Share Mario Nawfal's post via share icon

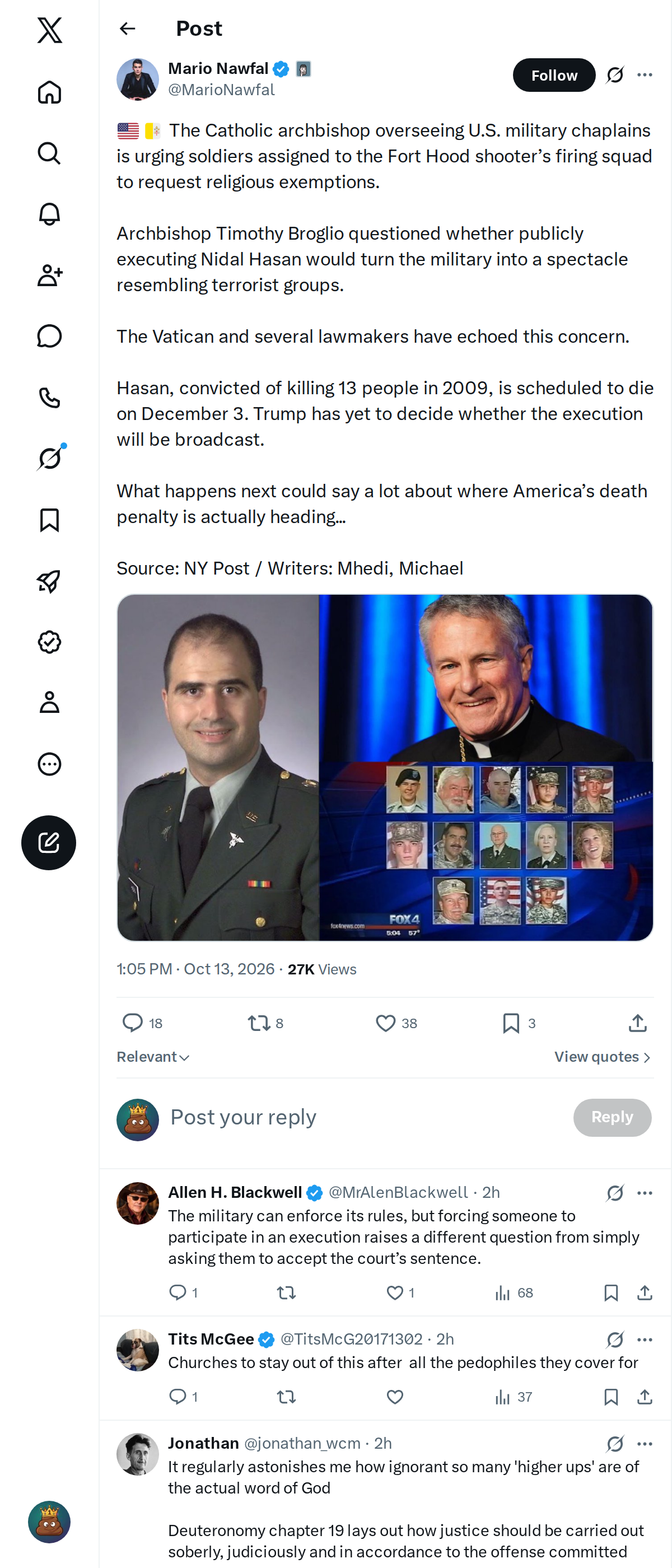pos(637,1023)
